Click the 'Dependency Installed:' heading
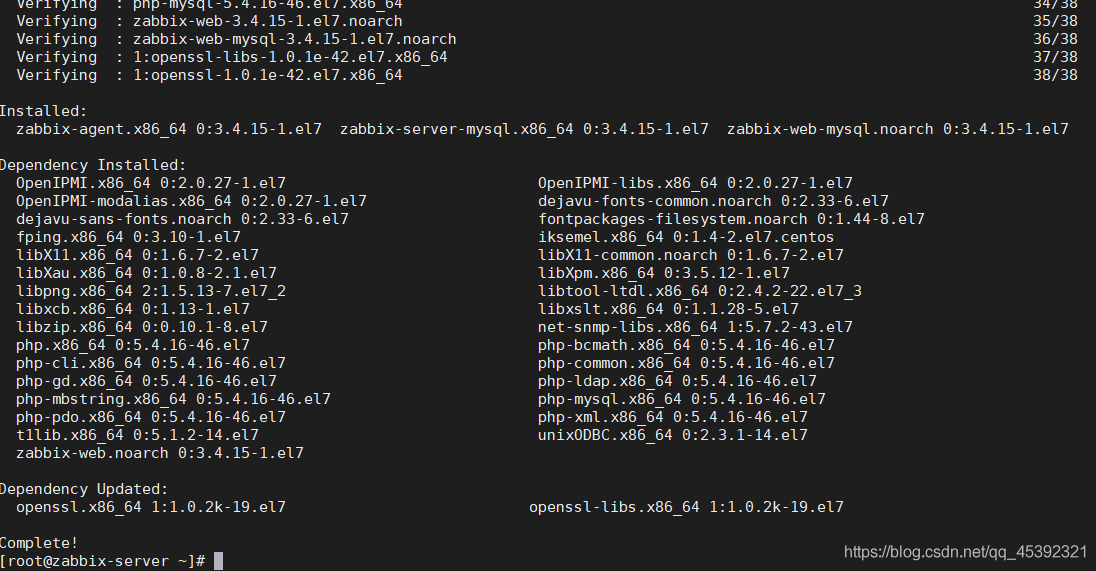 coord(93,166)
